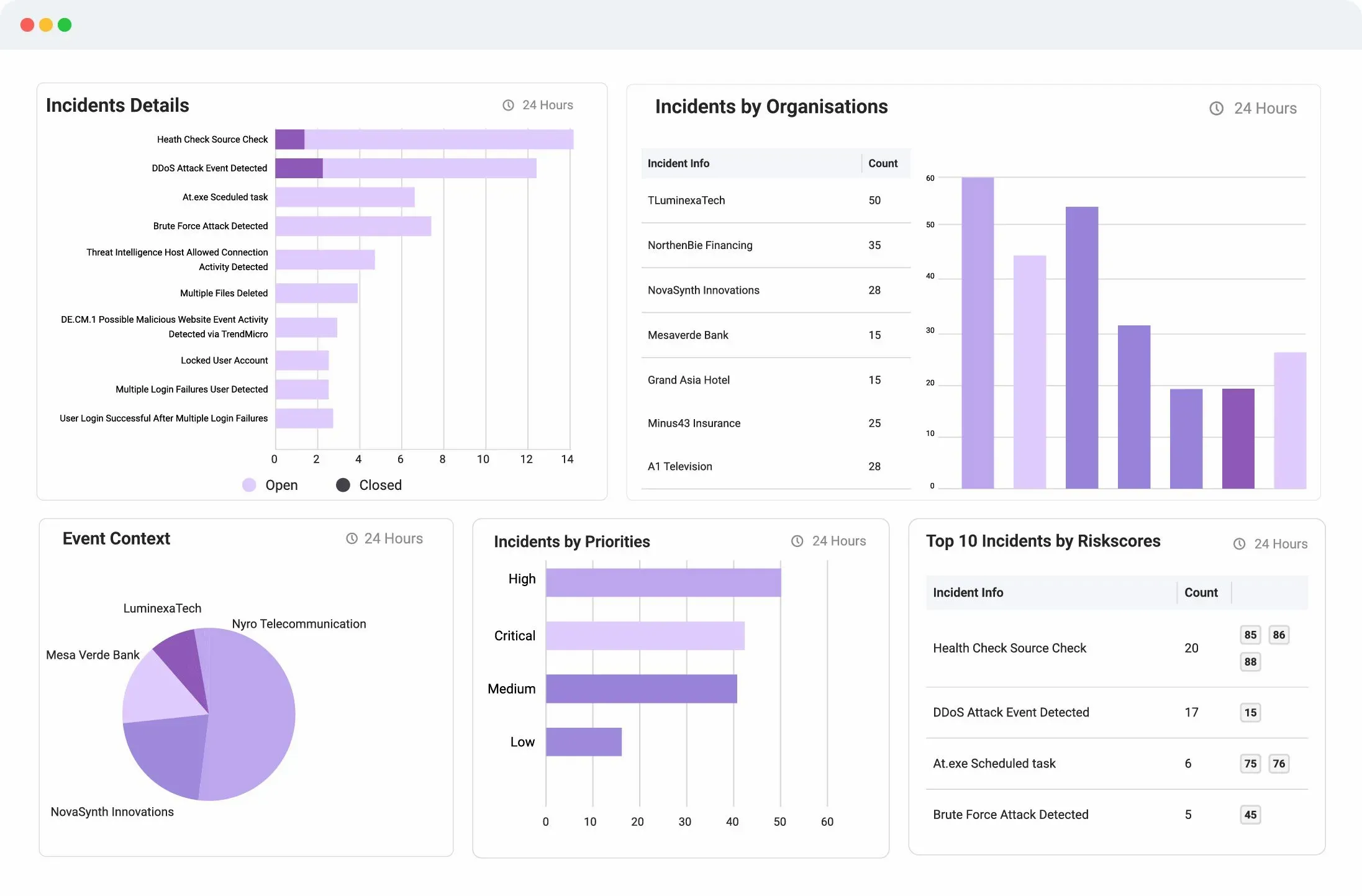1362x896 pixels.
Task: Click the High priority bar
Action: (663, 582)
